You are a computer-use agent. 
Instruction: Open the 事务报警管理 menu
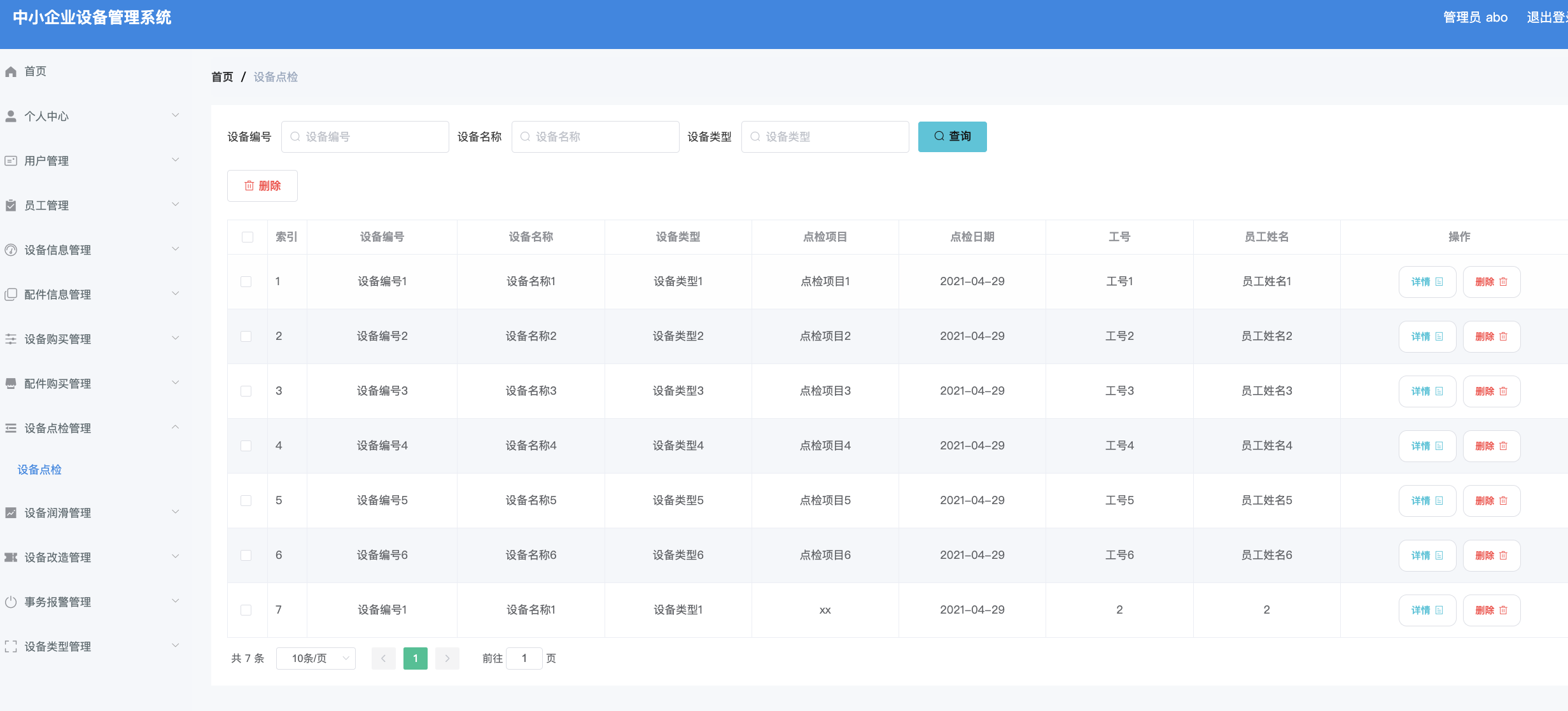click(95, 602)
